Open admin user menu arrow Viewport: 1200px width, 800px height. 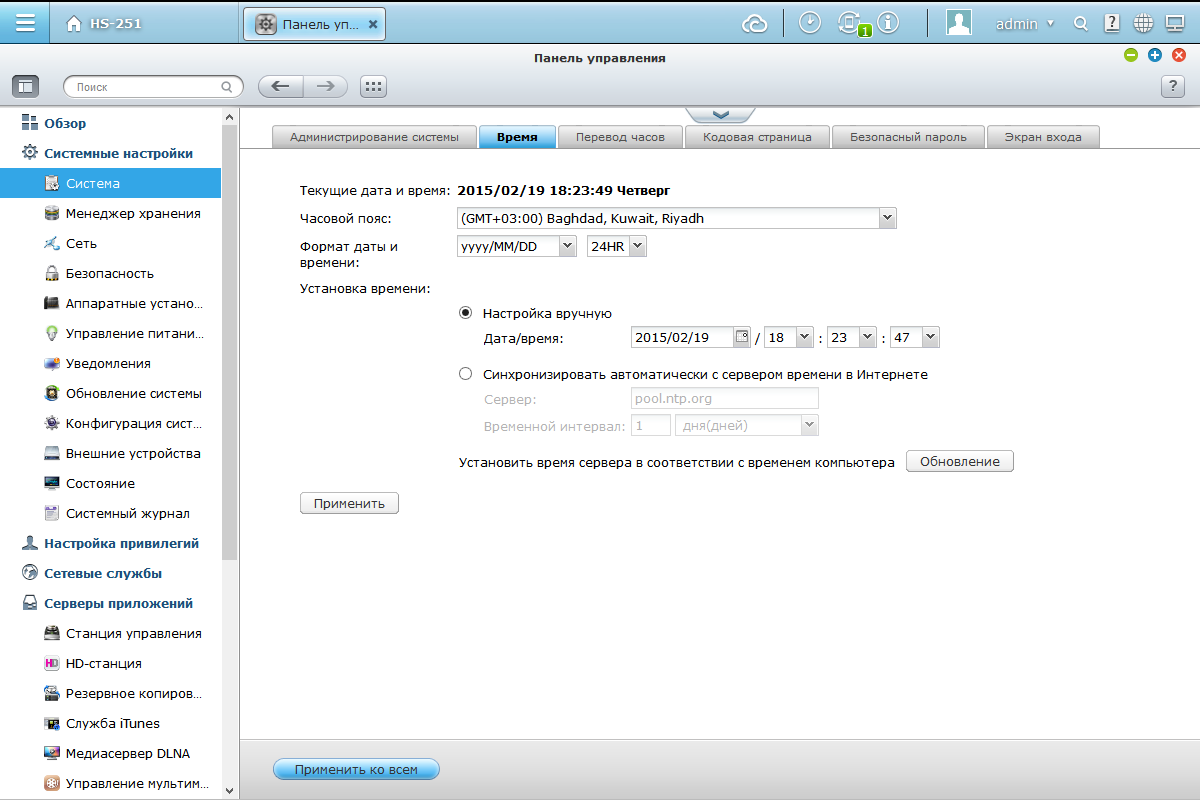point(1050,24)
